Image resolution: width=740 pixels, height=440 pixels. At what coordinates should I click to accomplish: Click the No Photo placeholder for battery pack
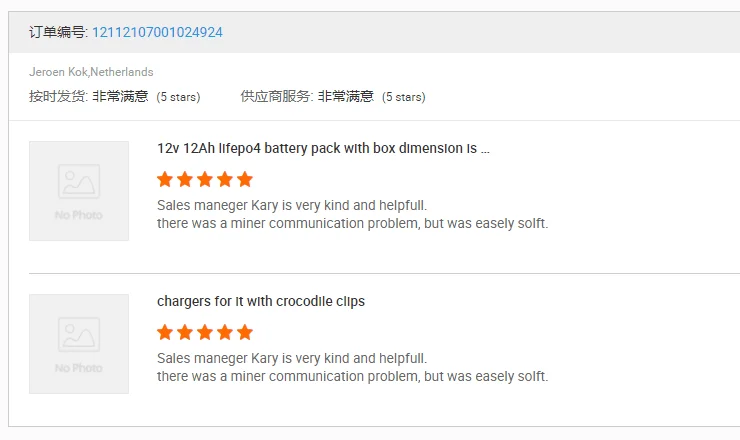tap(79, 191)
